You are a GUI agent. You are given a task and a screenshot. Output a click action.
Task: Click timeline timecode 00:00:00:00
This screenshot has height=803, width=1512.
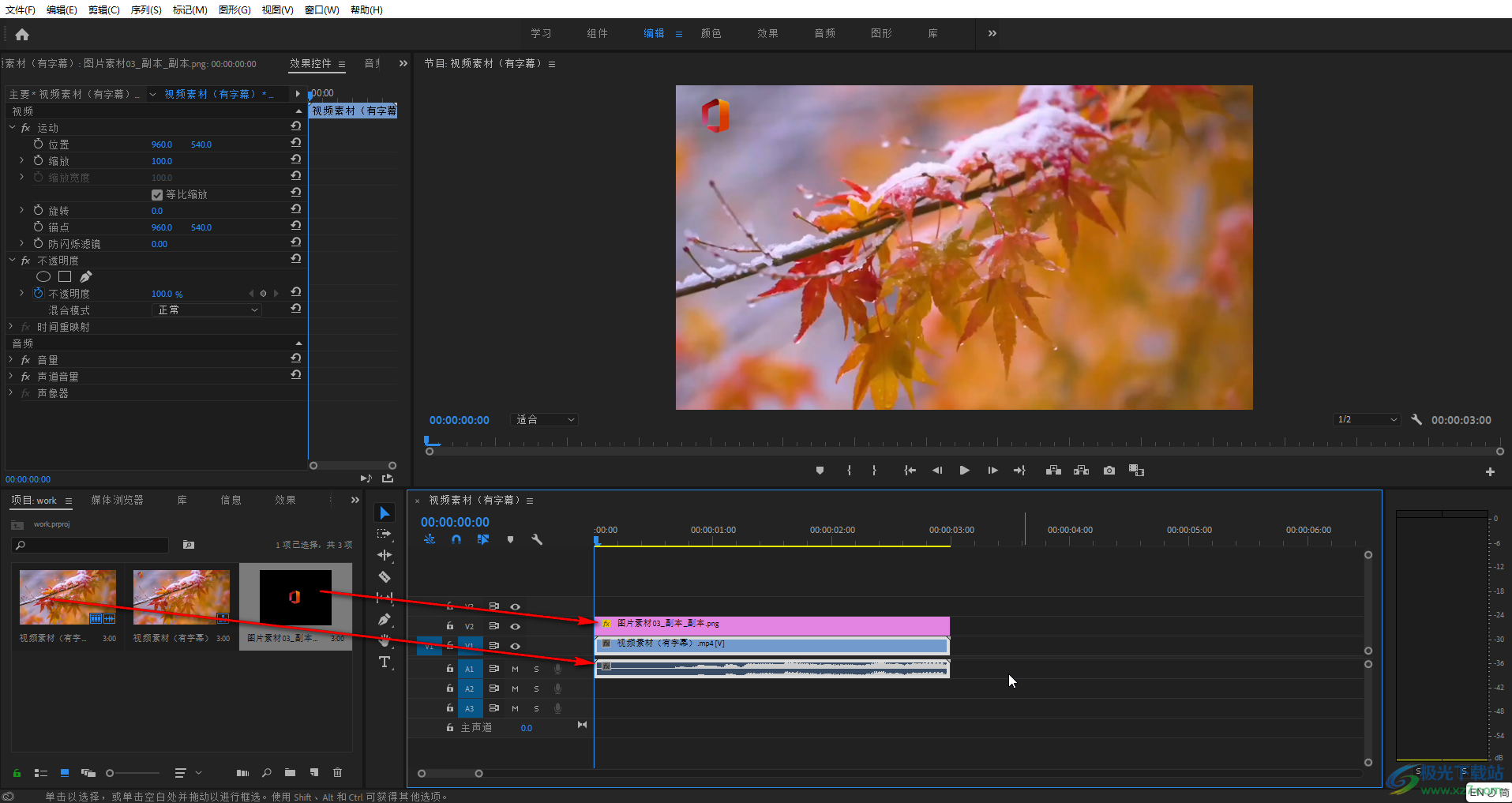click(x=455, y=522)
